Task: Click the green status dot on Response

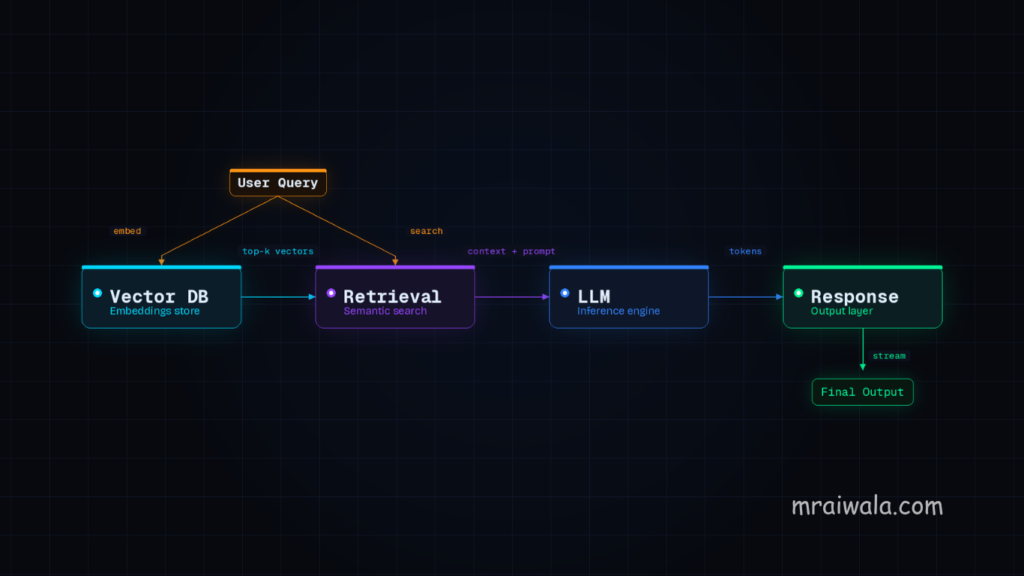Action: pos(798,291)
